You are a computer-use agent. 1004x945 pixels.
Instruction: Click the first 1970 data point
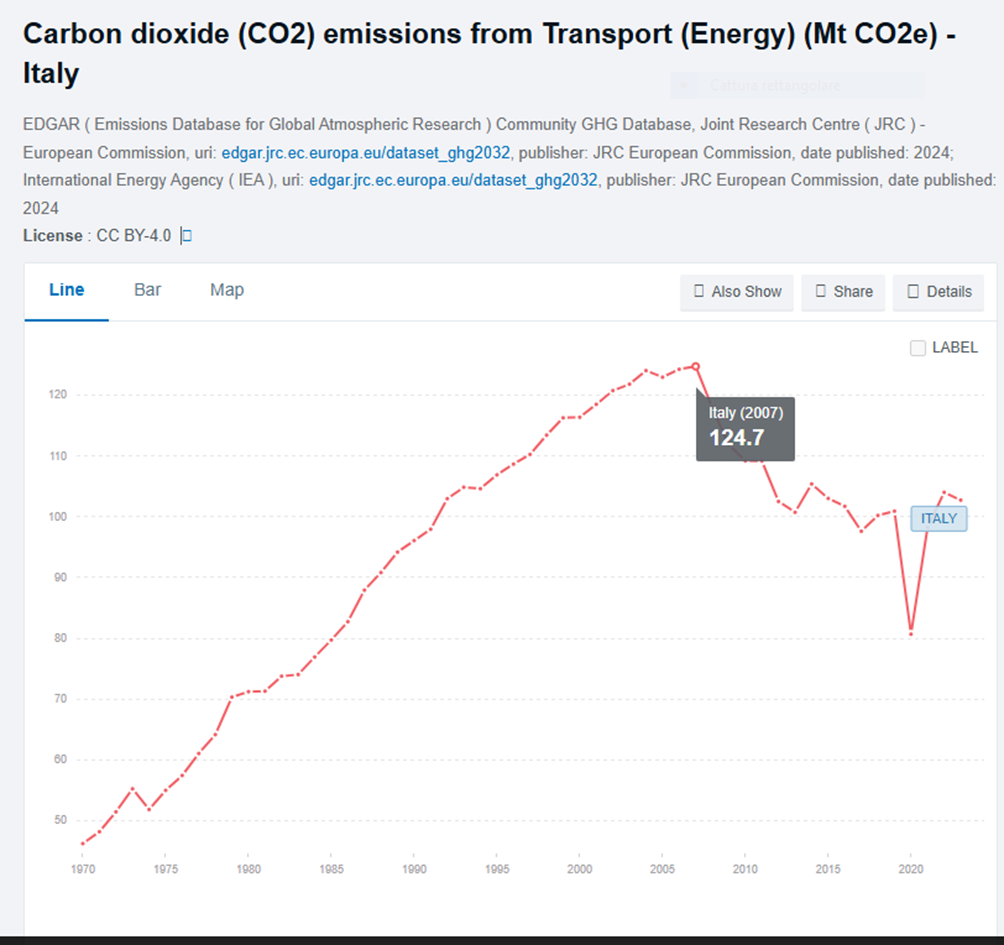[x=82, y=843]
